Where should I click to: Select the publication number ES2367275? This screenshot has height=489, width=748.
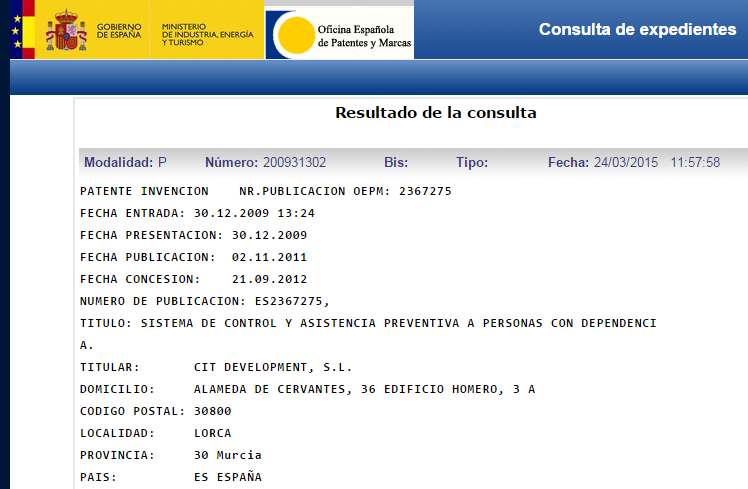[x=289, y=301]
